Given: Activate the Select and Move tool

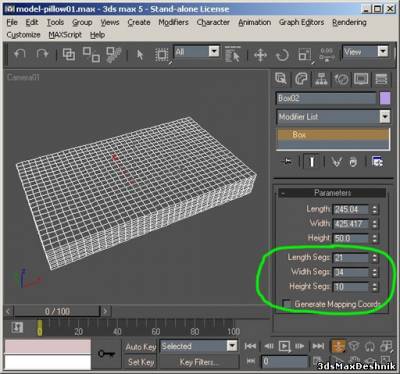Looking at the screenshot, I should click(x=260, y=55).
